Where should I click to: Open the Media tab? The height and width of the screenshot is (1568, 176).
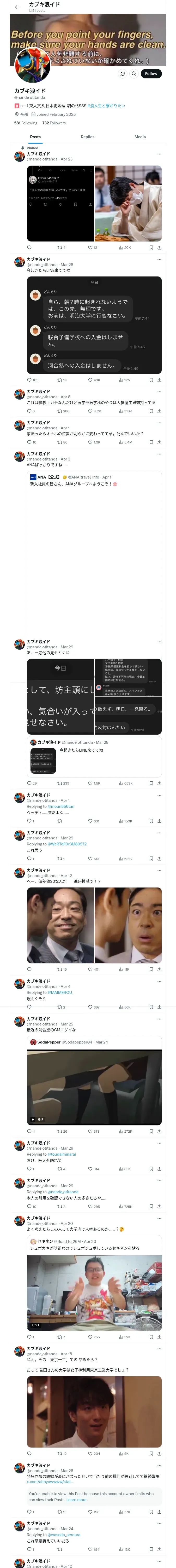140,137
